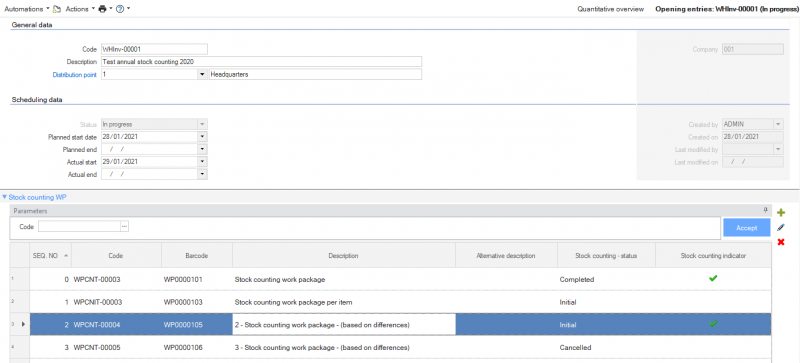The width and height of the screenshot is (800, 363).
Task: Open the Automations menu
Action: coord(27,9)
